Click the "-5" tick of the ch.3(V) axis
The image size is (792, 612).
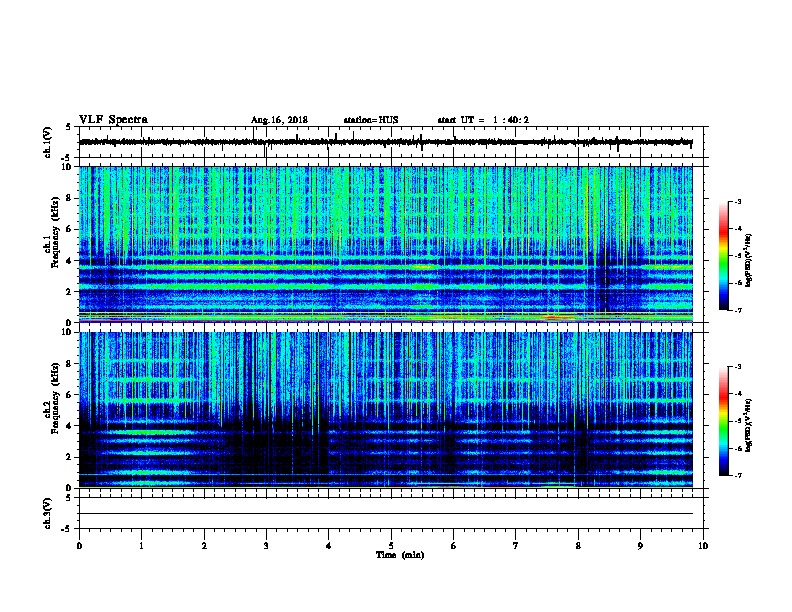pos(68,529)
